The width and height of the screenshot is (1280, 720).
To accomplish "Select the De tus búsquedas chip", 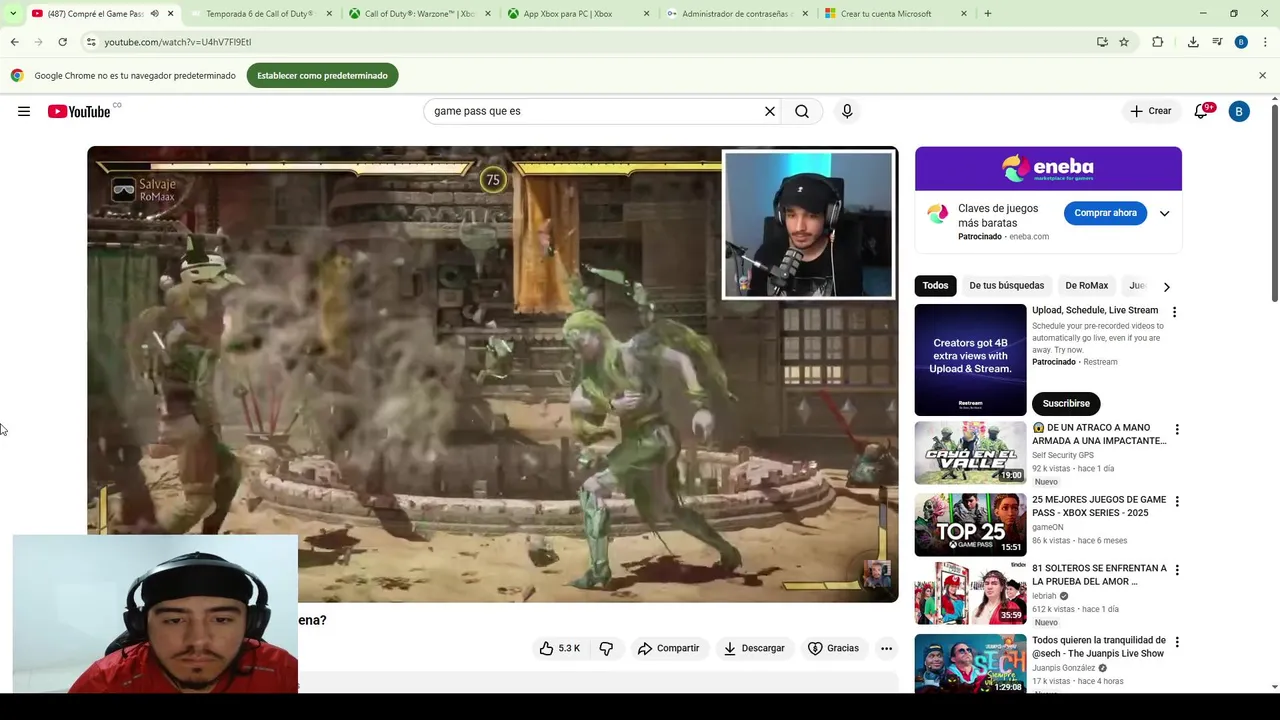I will tap(1006, 286).
